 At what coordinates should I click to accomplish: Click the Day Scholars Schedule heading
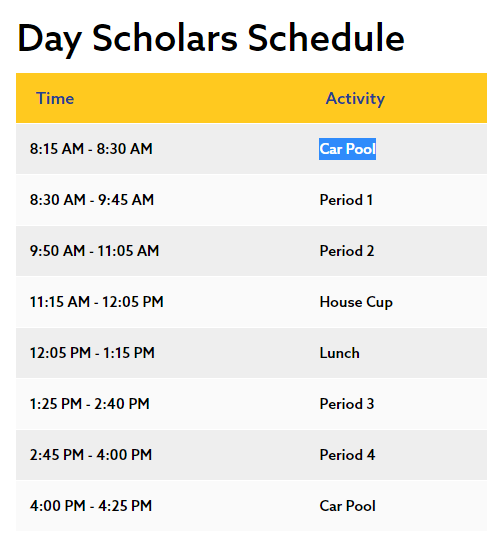(211, 38)
